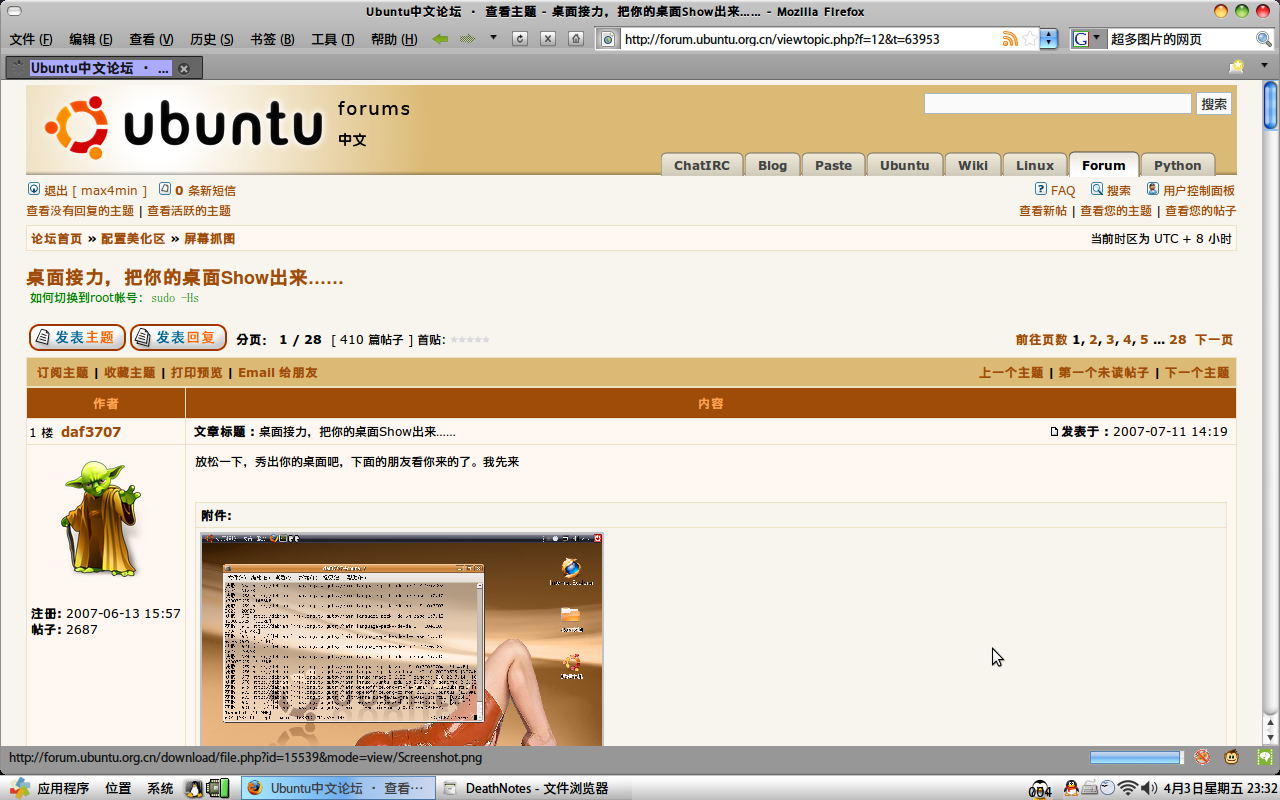Click the new tab star icon on the tab bar
1280x800 pixels.
point(1237,67)
